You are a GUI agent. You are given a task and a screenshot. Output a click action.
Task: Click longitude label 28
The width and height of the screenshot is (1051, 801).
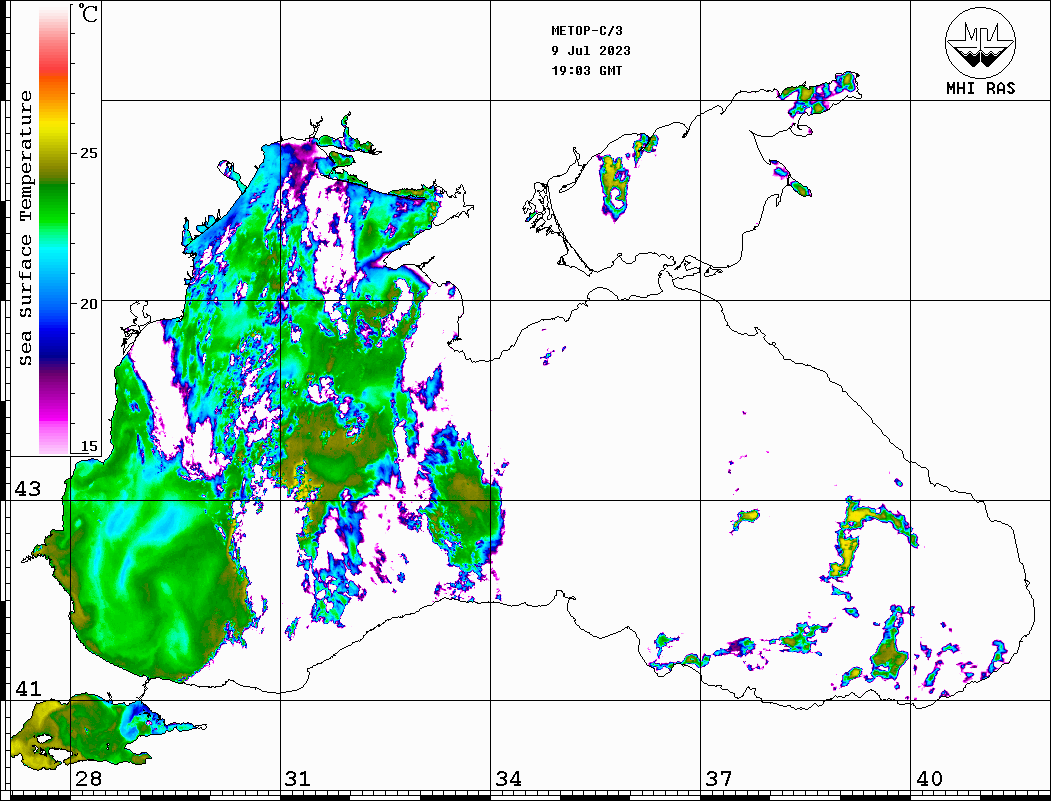coord(88,778)
